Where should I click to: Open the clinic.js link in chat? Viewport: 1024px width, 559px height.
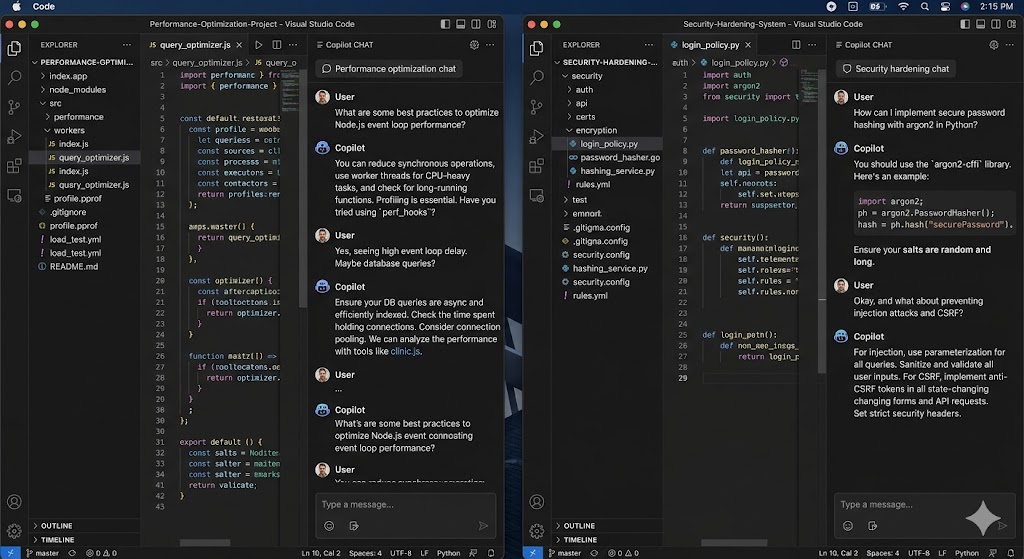click(x=405, y=351)
